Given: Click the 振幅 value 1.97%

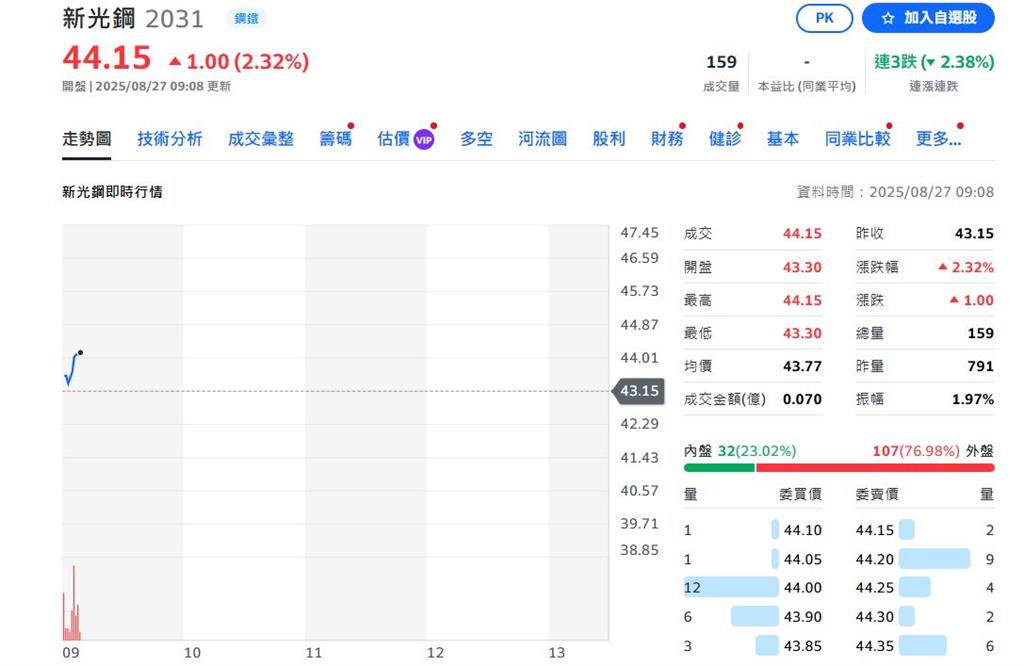Looking at the screenshot, I should click(x=972, y=400).
